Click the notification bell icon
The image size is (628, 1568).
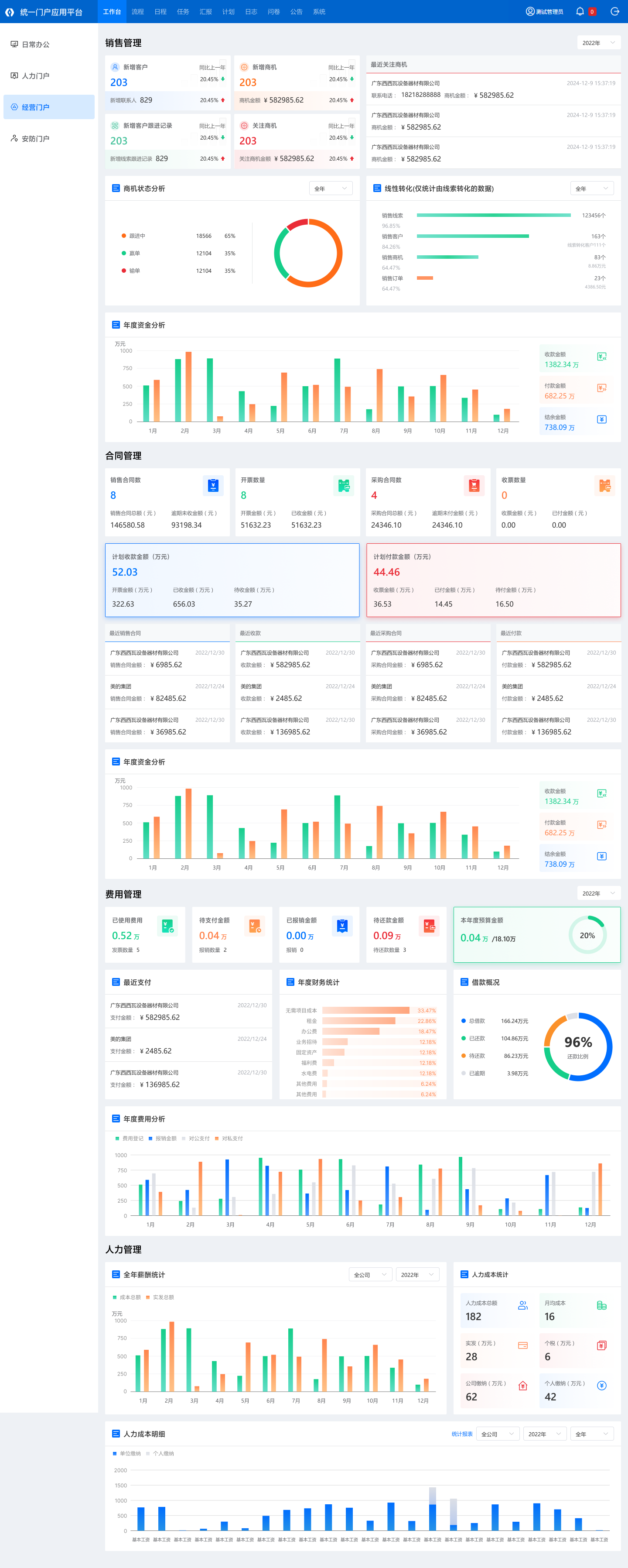[579, 12]
